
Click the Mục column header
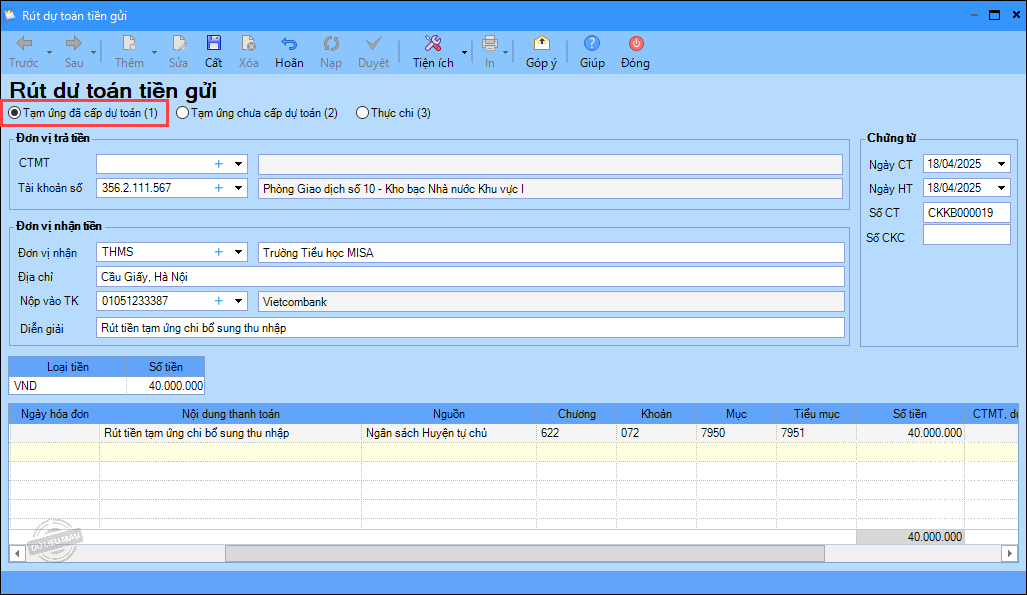pyautogui.click(x=736, y=414)
